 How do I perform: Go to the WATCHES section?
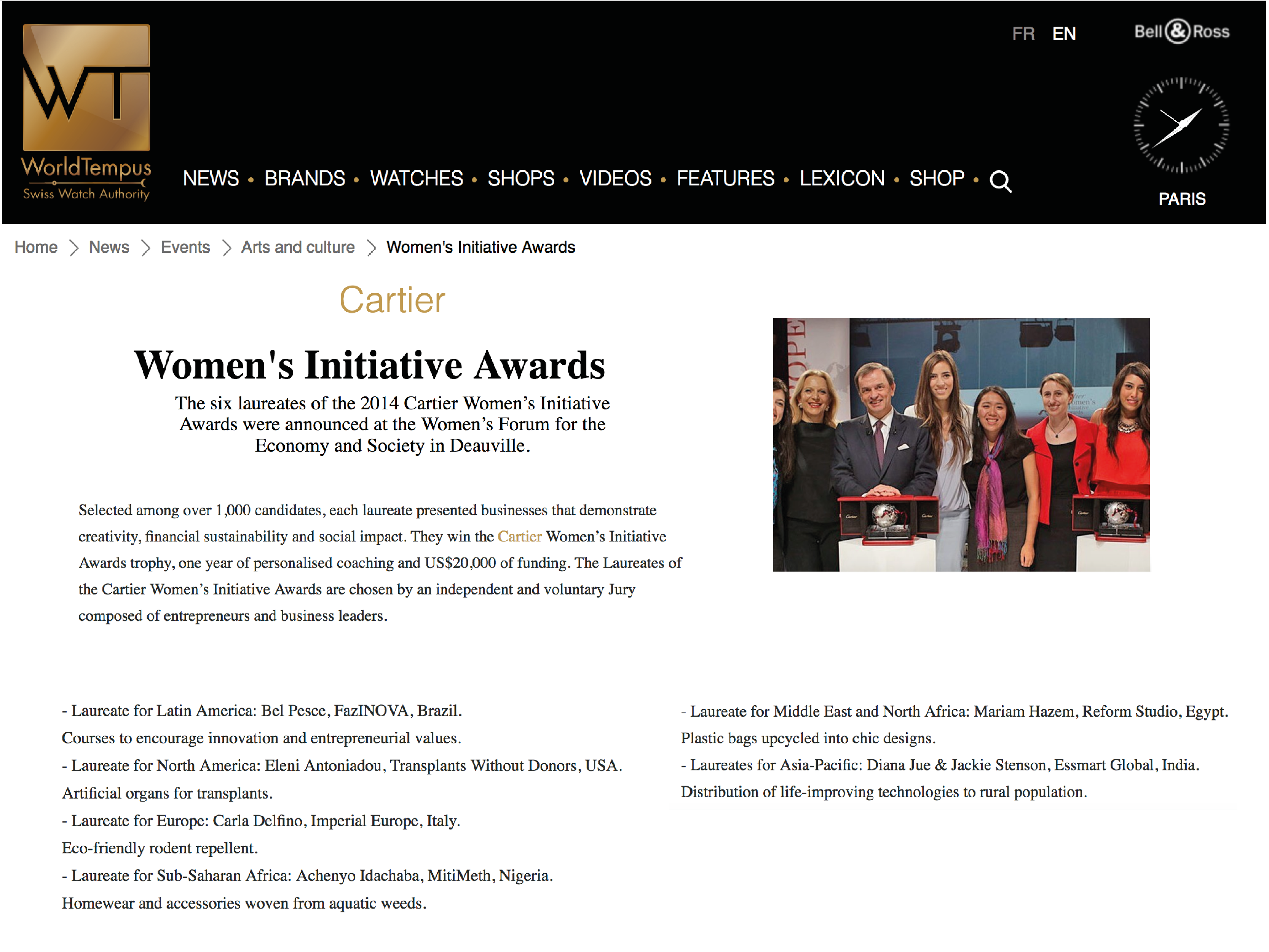pyautogui.click(x=416, y=179)
